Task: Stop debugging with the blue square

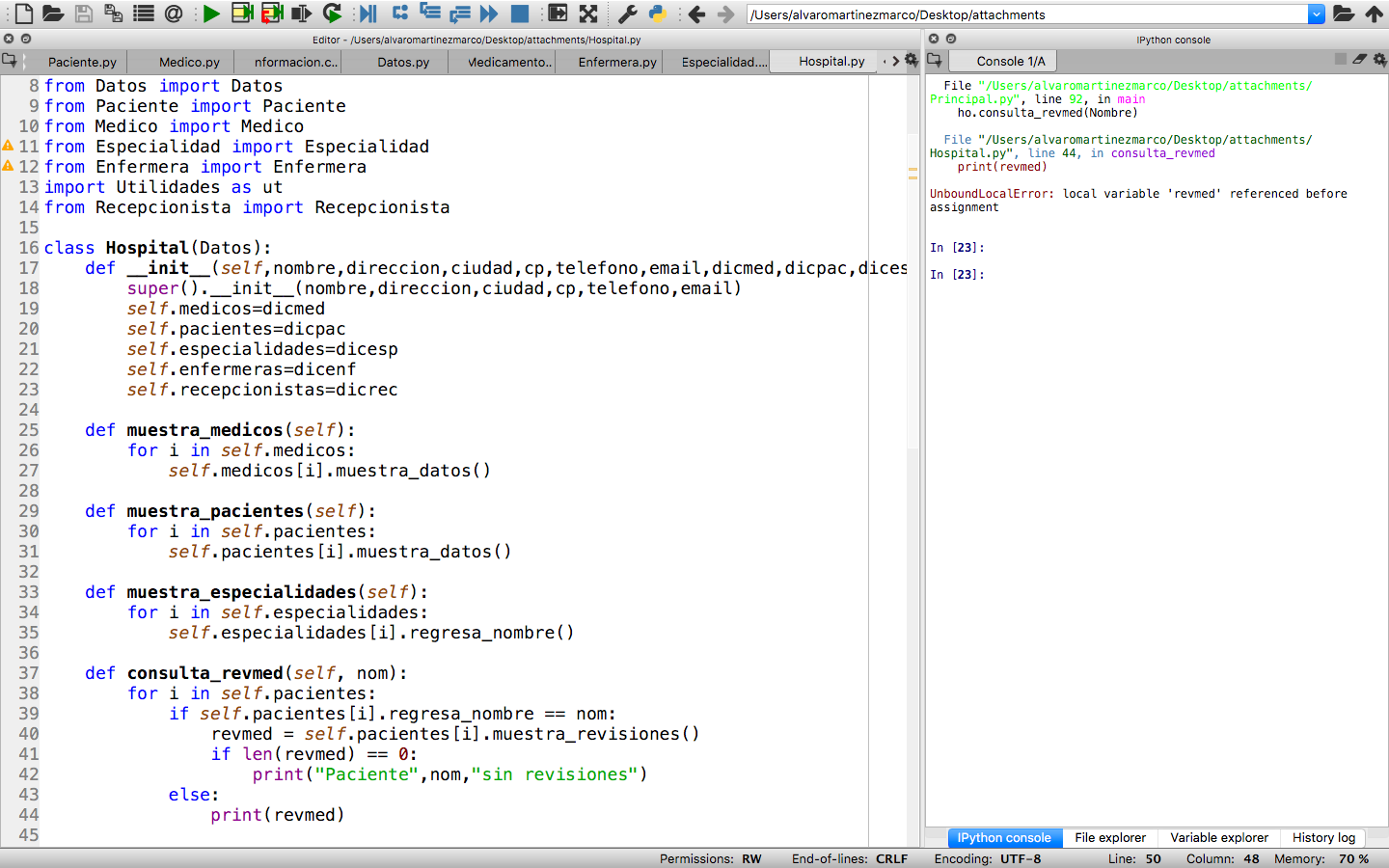Action: (519, 14)
